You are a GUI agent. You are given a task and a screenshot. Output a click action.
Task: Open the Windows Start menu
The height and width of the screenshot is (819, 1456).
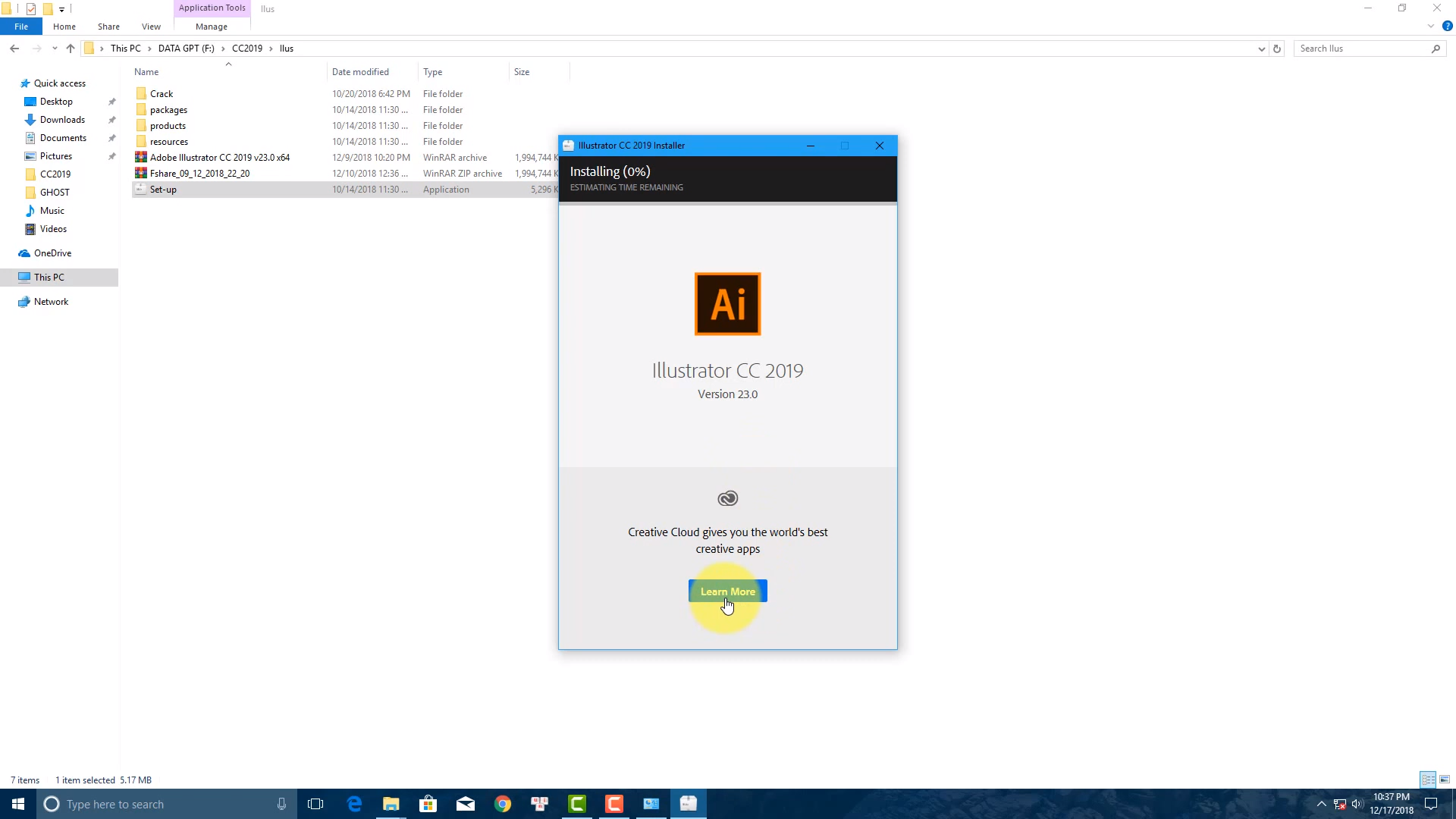tap(18, 804)
